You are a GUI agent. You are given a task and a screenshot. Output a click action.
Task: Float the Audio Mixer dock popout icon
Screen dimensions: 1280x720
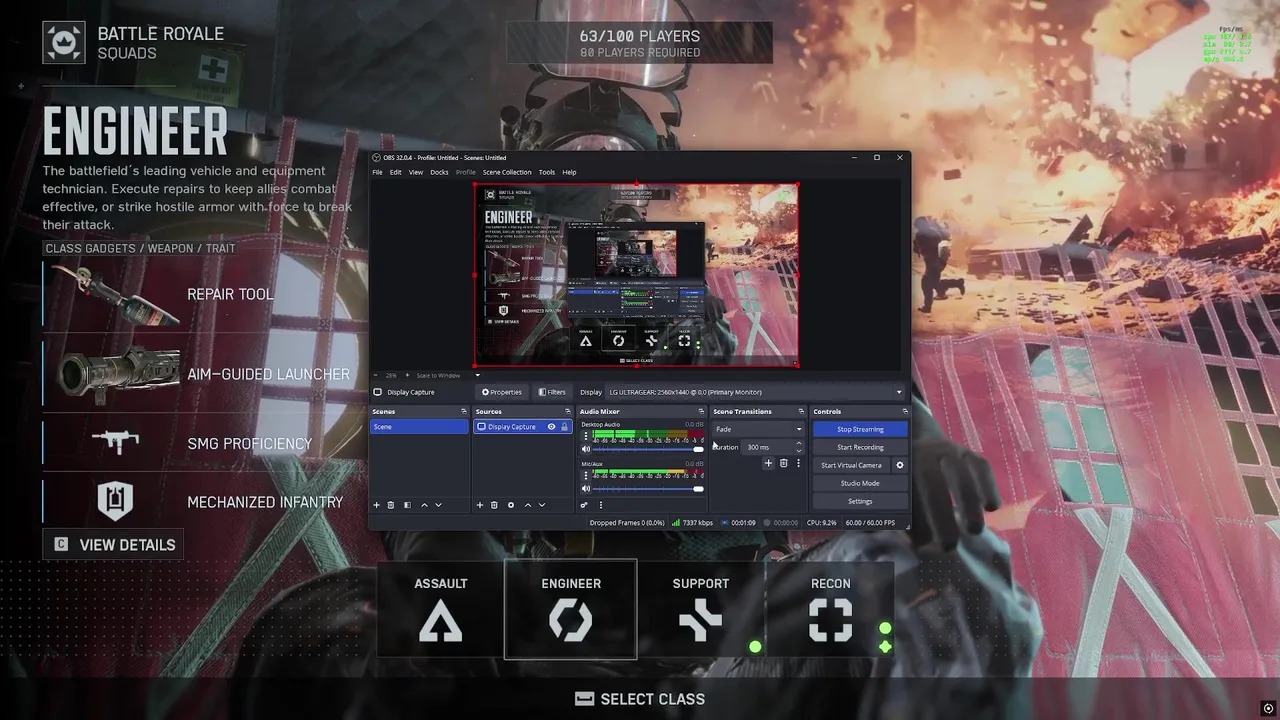point(701,411)
